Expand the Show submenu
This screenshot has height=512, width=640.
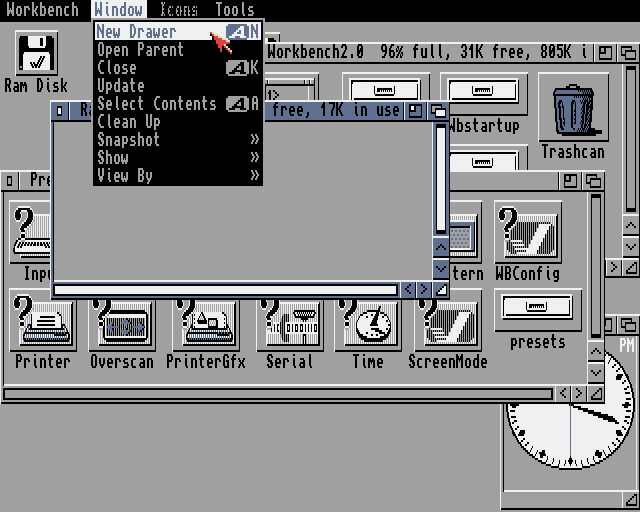pos(178,157)
